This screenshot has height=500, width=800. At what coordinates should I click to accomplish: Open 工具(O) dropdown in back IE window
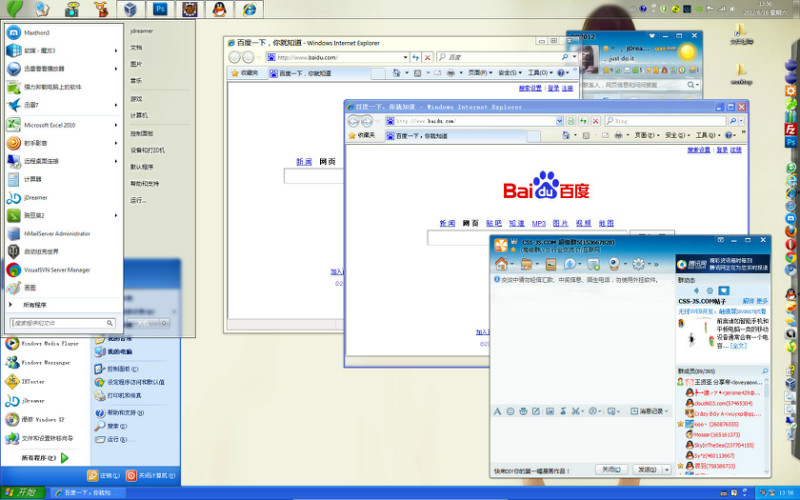coord(541,73)
